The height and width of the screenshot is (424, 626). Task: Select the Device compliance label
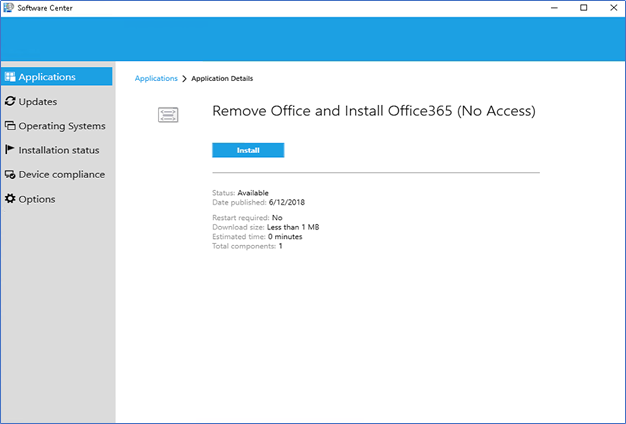point(61,175)
